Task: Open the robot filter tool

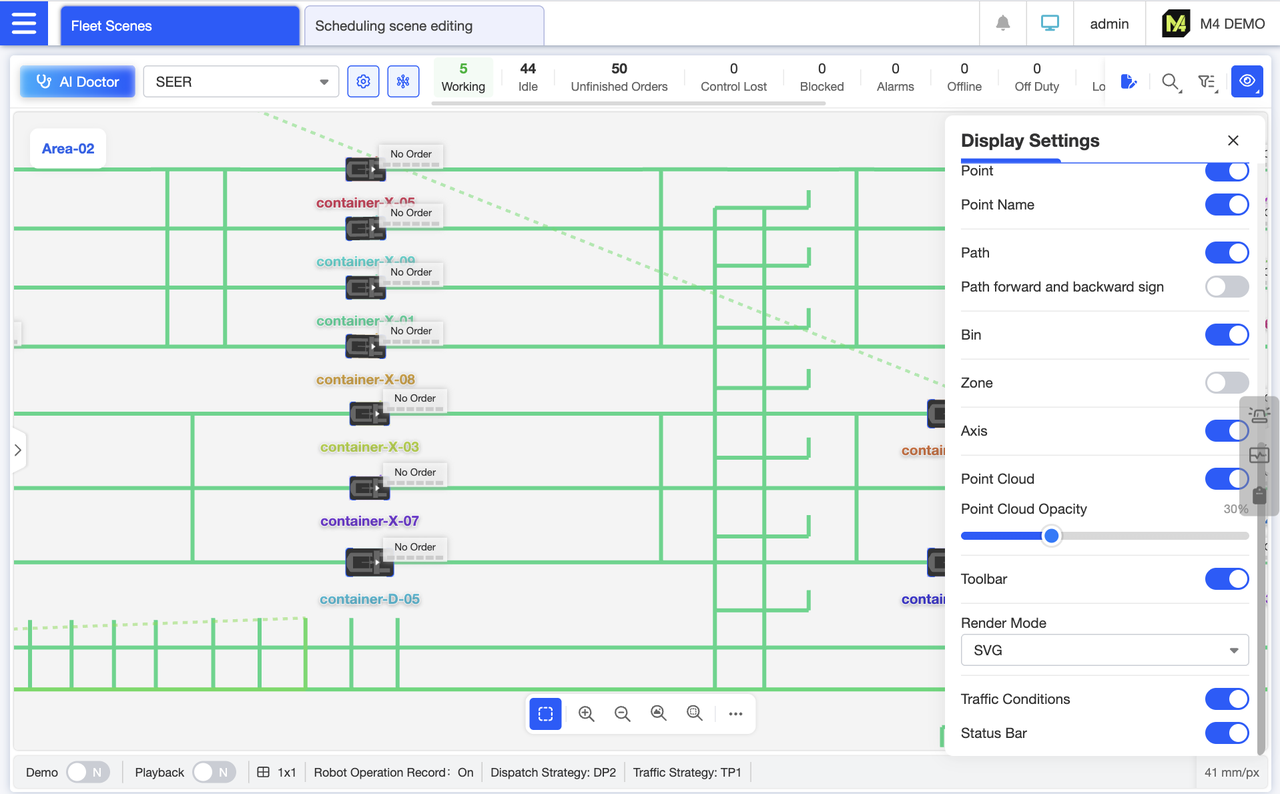Action: (x=1207, y=82)
